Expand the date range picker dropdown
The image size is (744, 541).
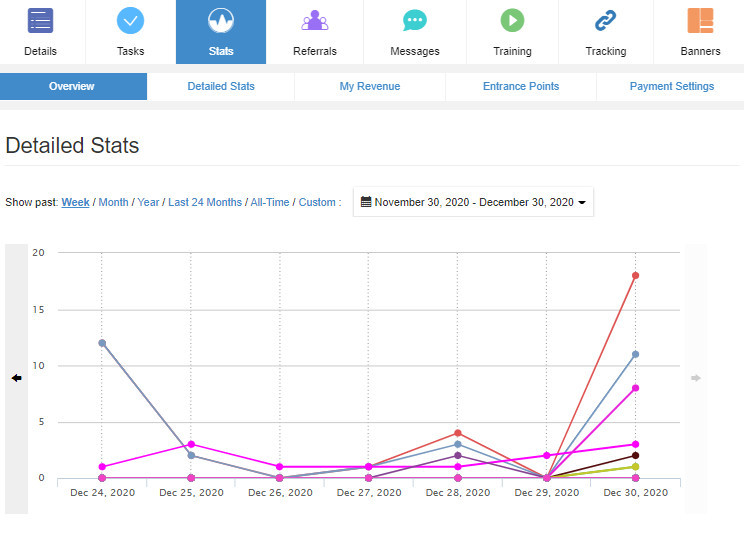[473, 202]
